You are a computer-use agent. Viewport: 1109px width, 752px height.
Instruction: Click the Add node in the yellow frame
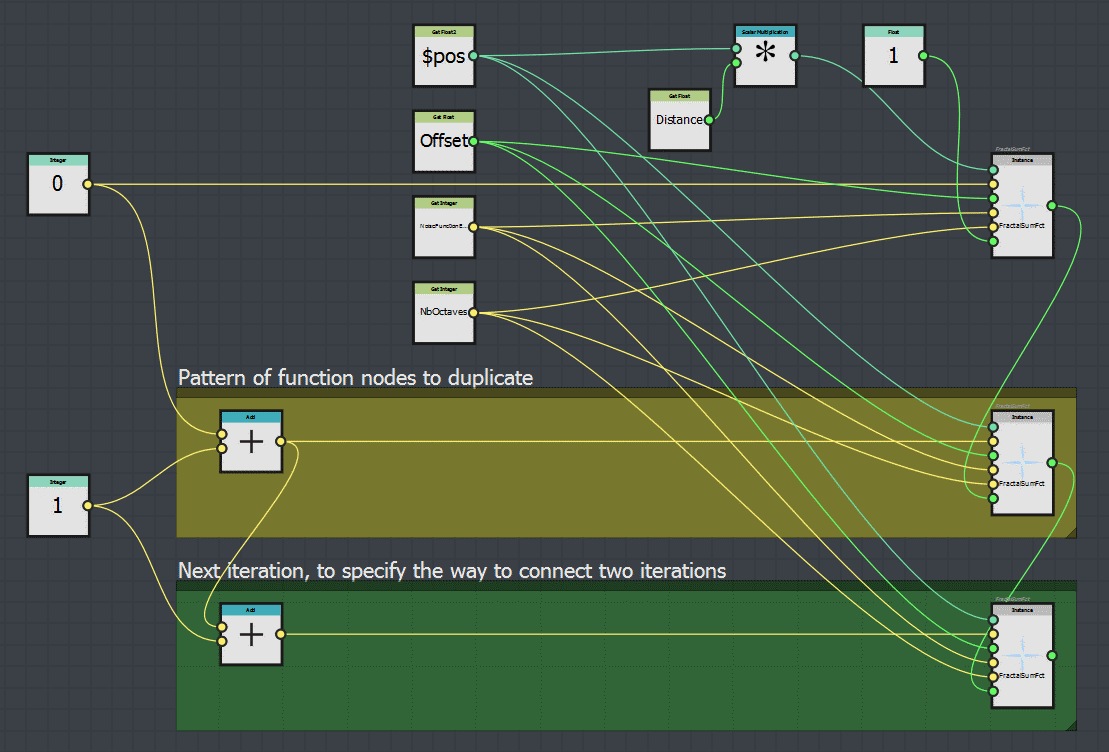(250, 440)
